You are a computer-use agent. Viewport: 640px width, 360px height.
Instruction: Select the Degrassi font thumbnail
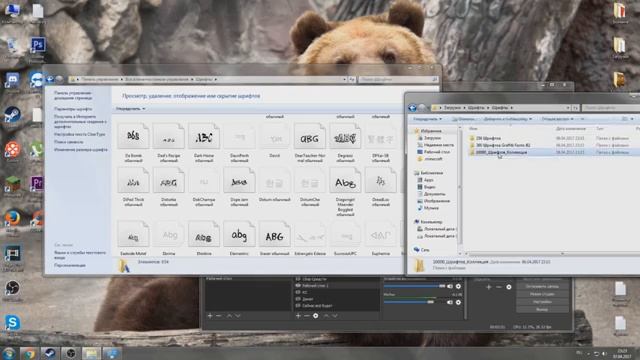click(345, 136)
